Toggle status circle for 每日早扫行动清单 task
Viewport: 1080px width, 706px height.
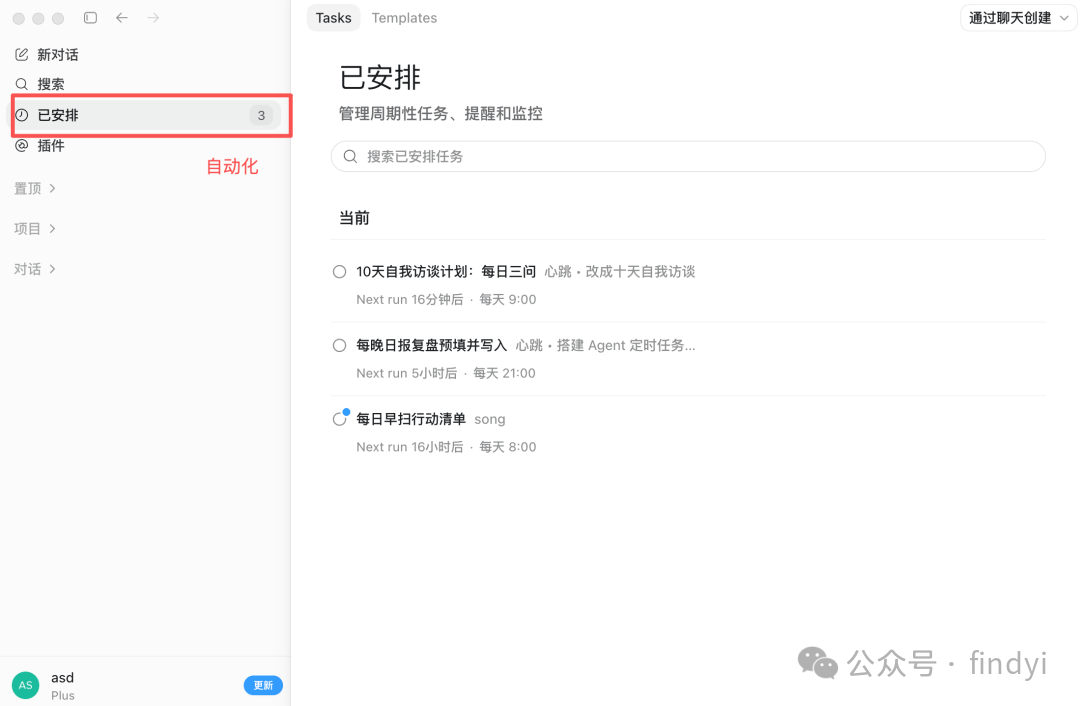(x=340, y=419)
